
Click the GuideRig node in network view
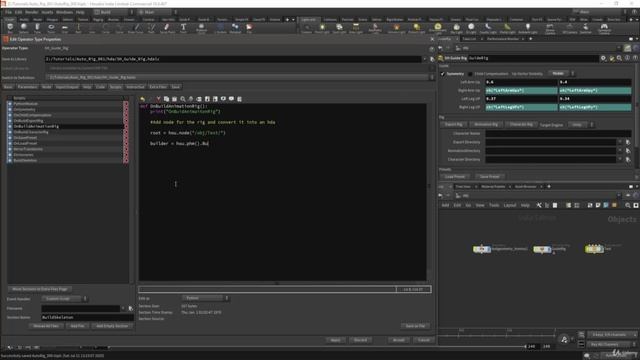point(542,249)
